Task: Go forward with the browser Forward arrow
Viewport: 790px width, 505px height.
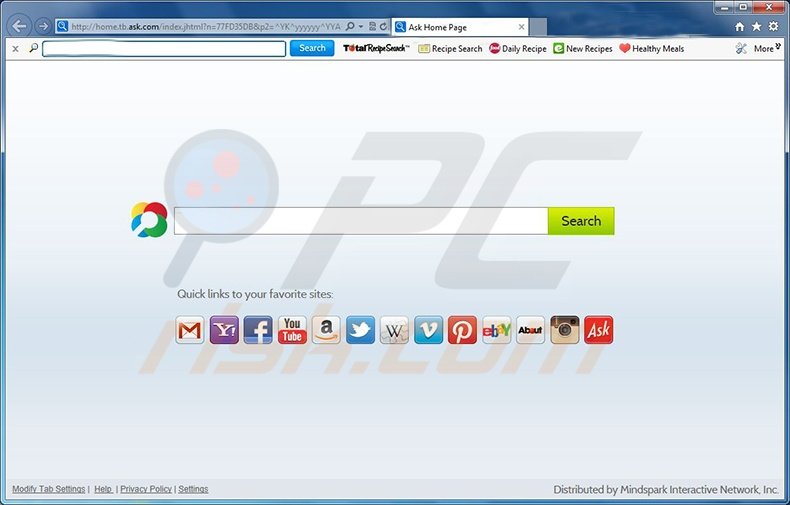Action: pos(43,26)
